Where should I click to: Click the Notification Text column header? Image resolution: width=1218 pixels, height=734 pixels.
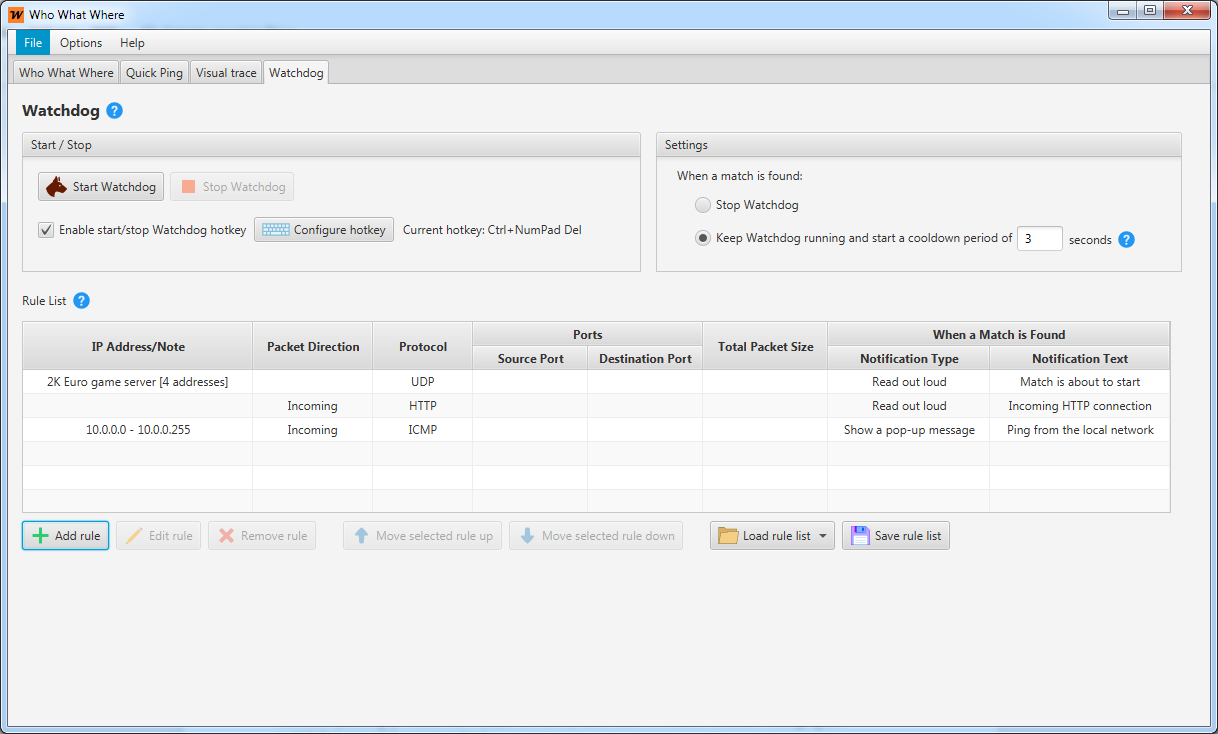[x=1080, y=359]
